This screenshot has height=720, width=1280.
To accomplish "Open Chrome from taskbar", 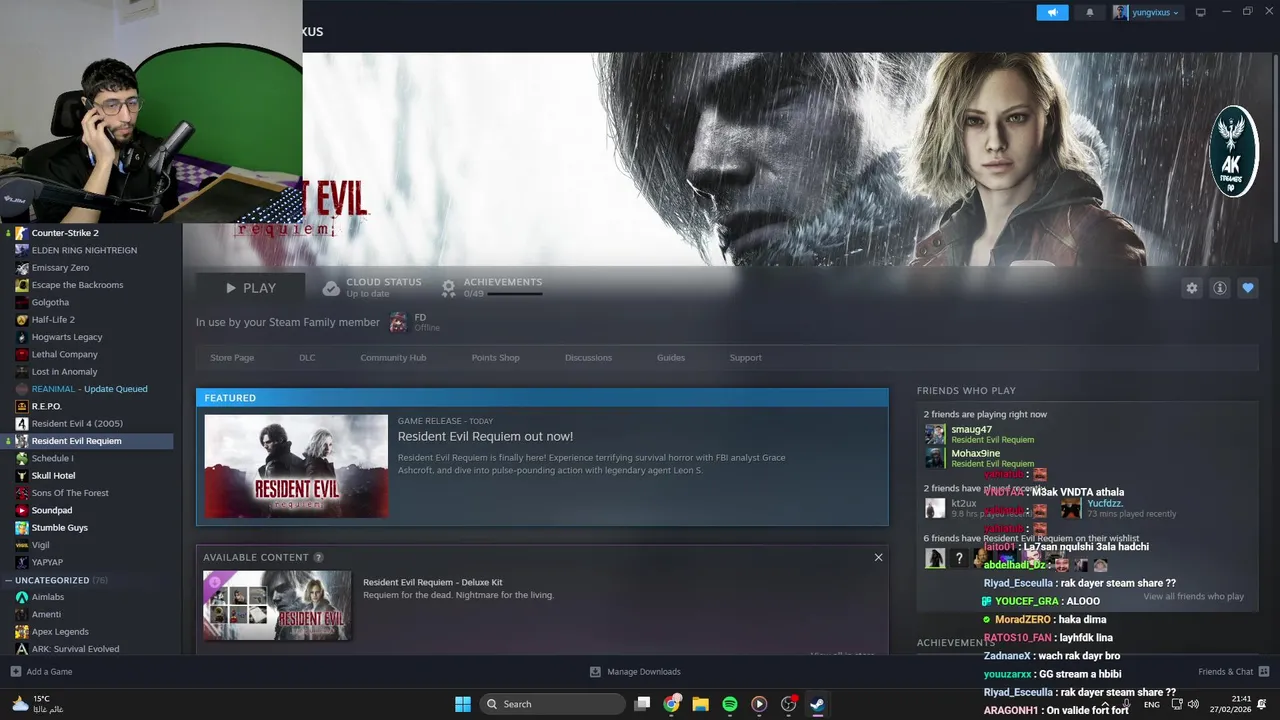I will (x=672, y=704).
